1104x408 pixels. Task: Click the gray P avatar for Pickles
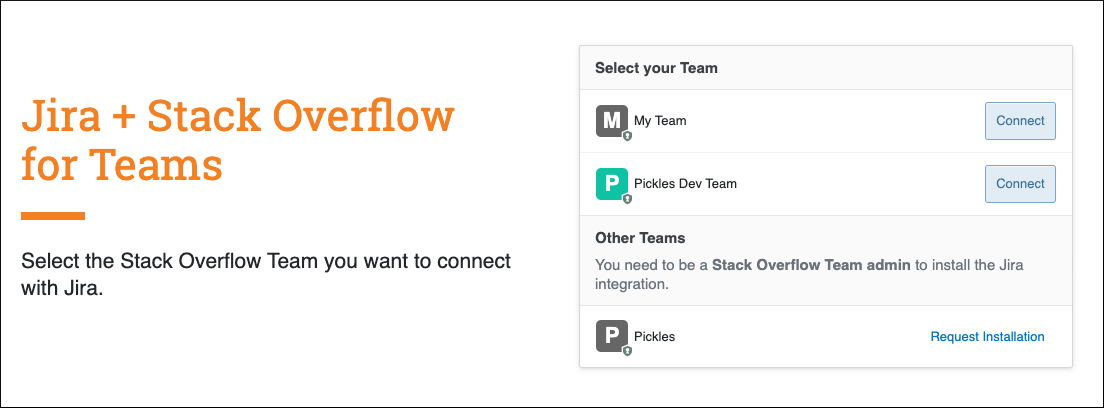tap(610, 336)
